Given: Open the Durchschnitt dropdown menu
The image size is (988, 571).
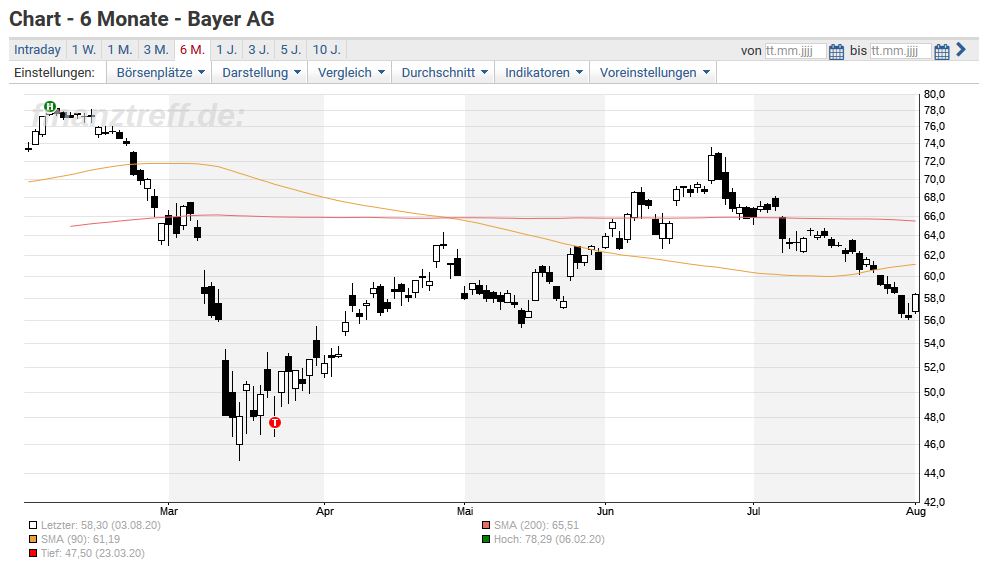Looking at the screenshot, I should pos(444,72).
